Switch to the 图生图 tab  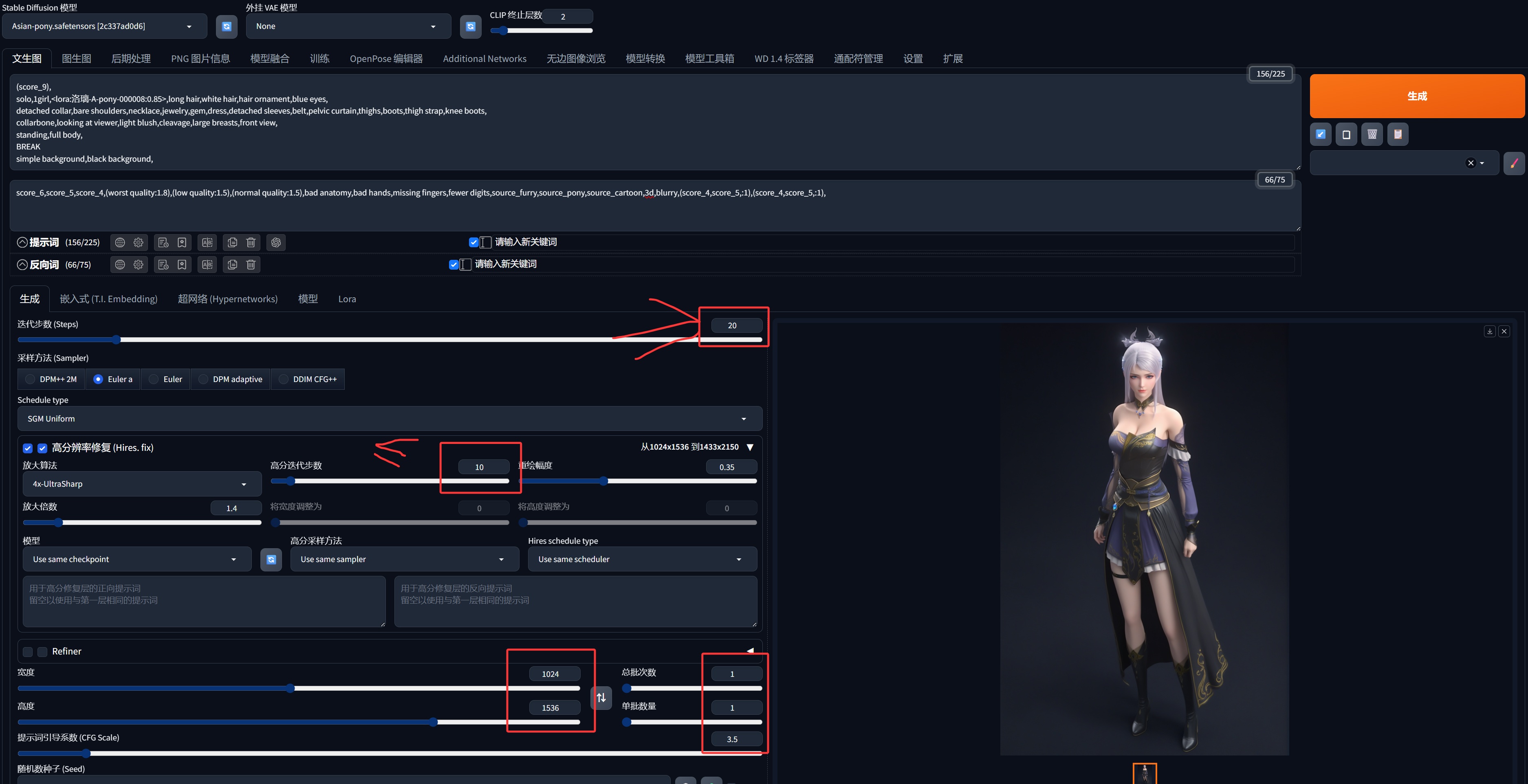[x=76, y=59]
